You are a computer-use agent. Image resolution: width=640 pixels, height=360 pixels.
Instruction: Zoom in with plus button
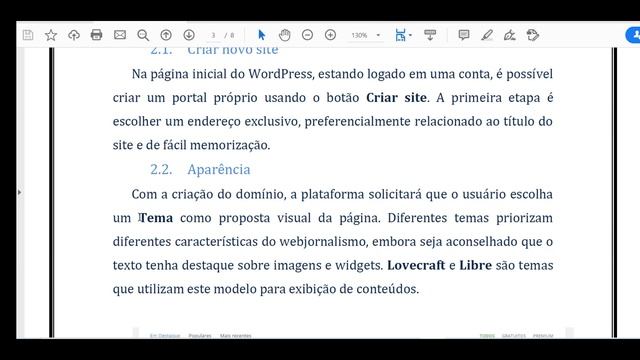330,35
